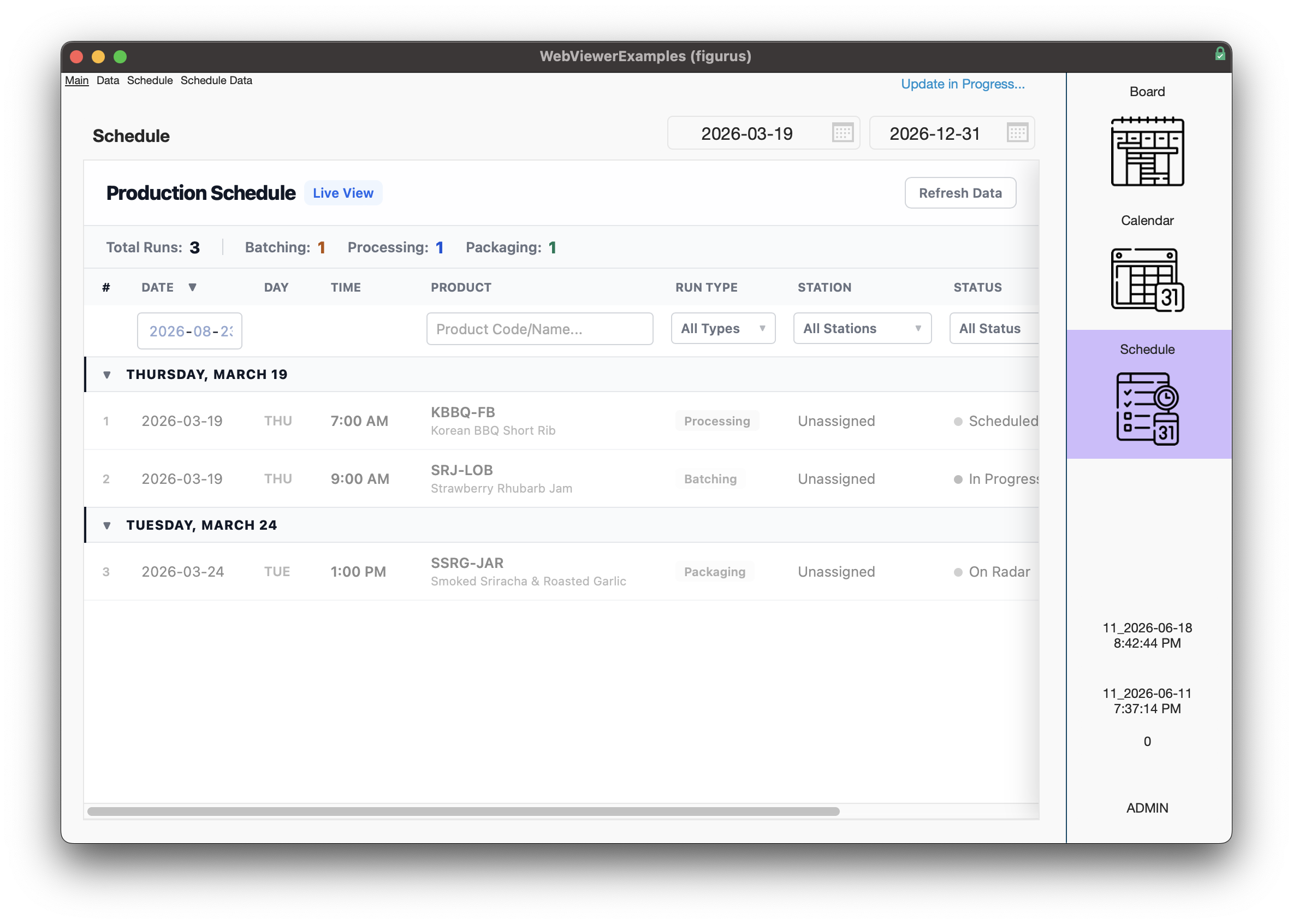The image size is (1293, 924).
Task: Click the 11_2026-06-11 timestamp text
Action: (x=1147, y=701)
